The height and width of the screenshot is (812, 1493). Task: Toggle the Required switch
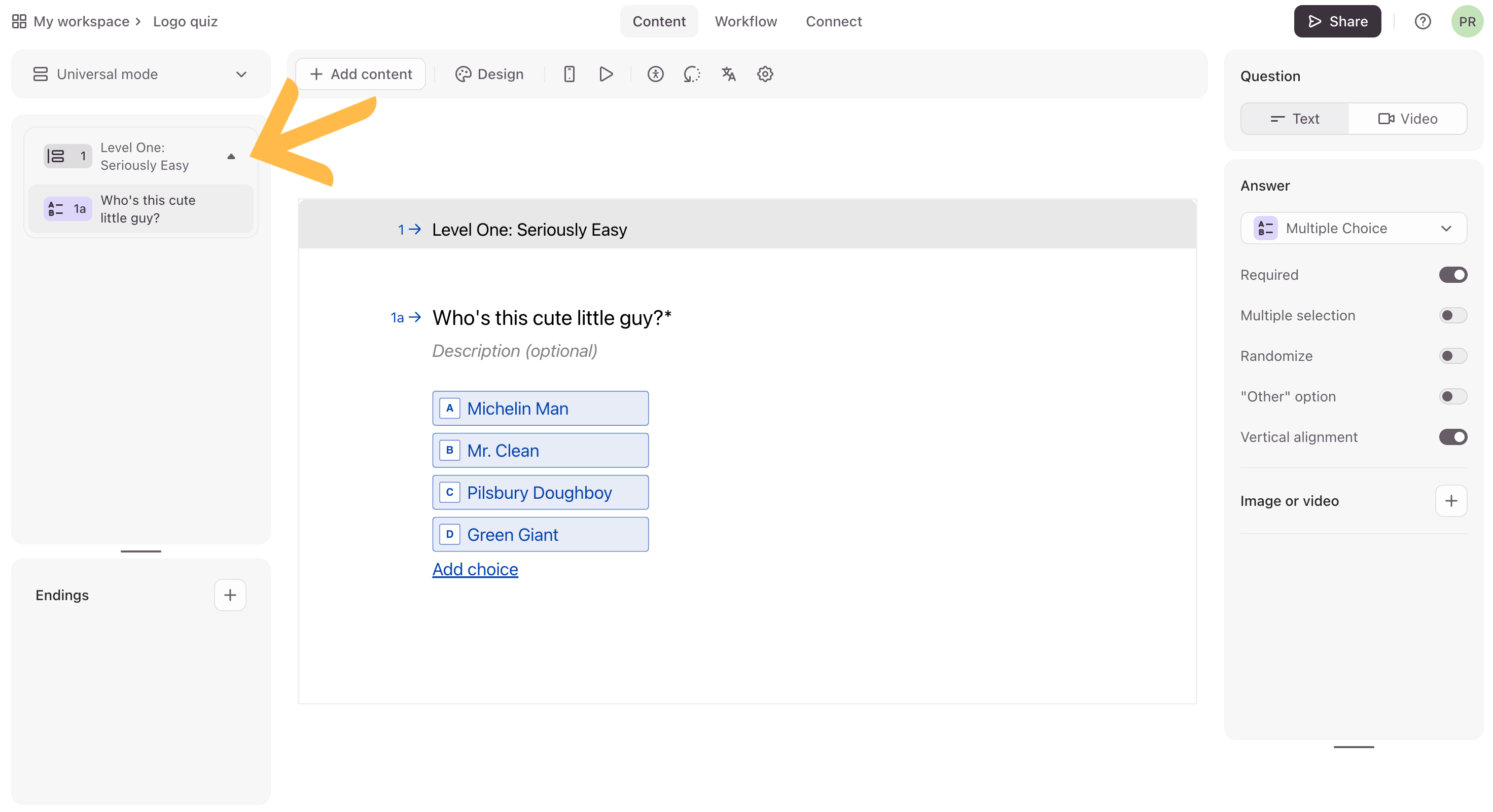point(1453,275)
